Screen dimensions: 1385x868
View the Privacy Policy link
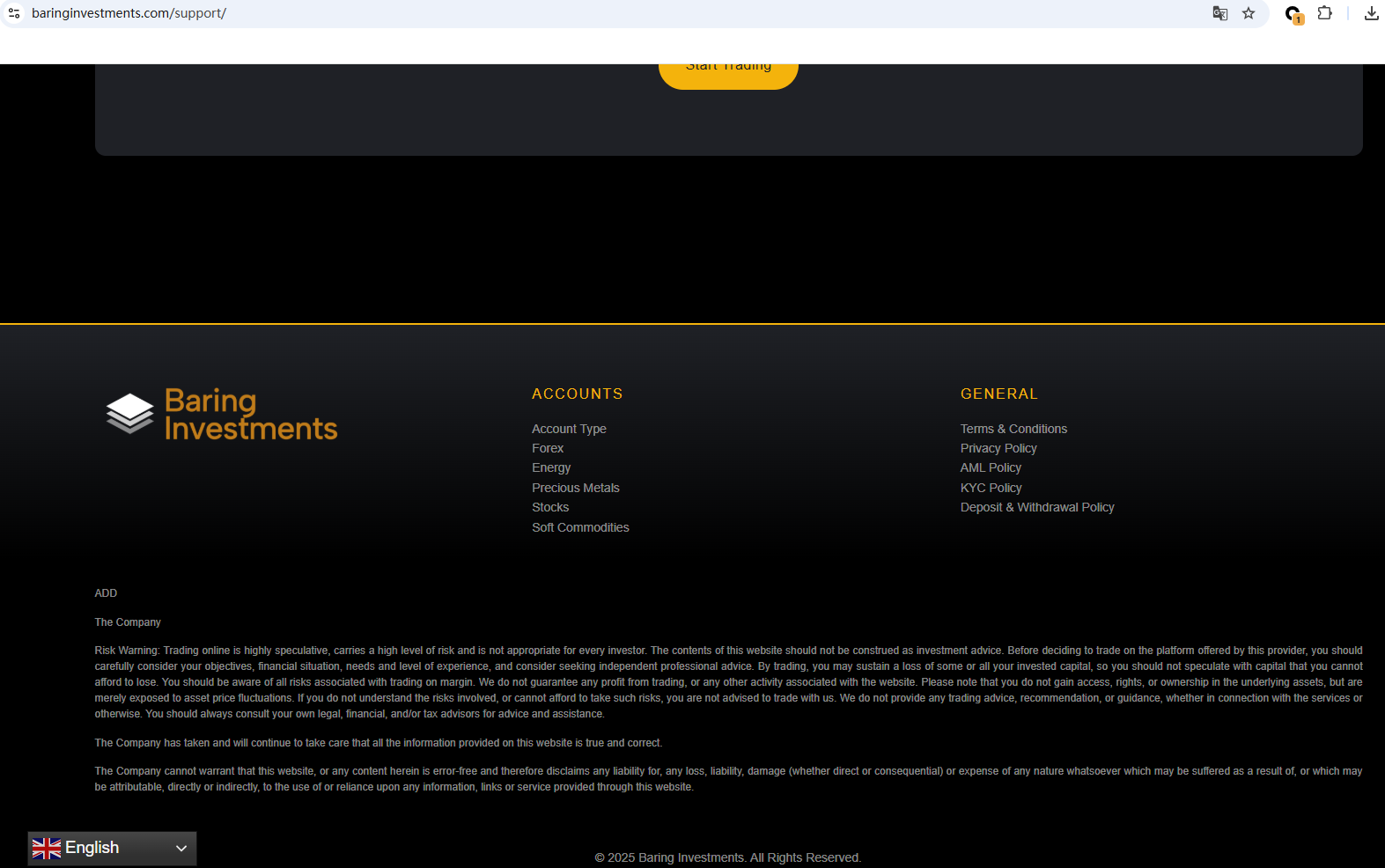coord(998,448)
